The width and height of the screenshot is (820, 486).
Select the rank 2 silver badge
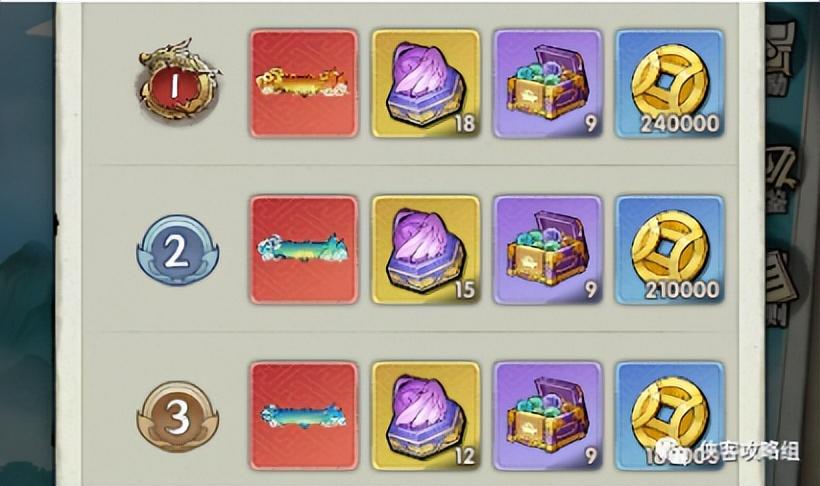(x=178, y=250)
